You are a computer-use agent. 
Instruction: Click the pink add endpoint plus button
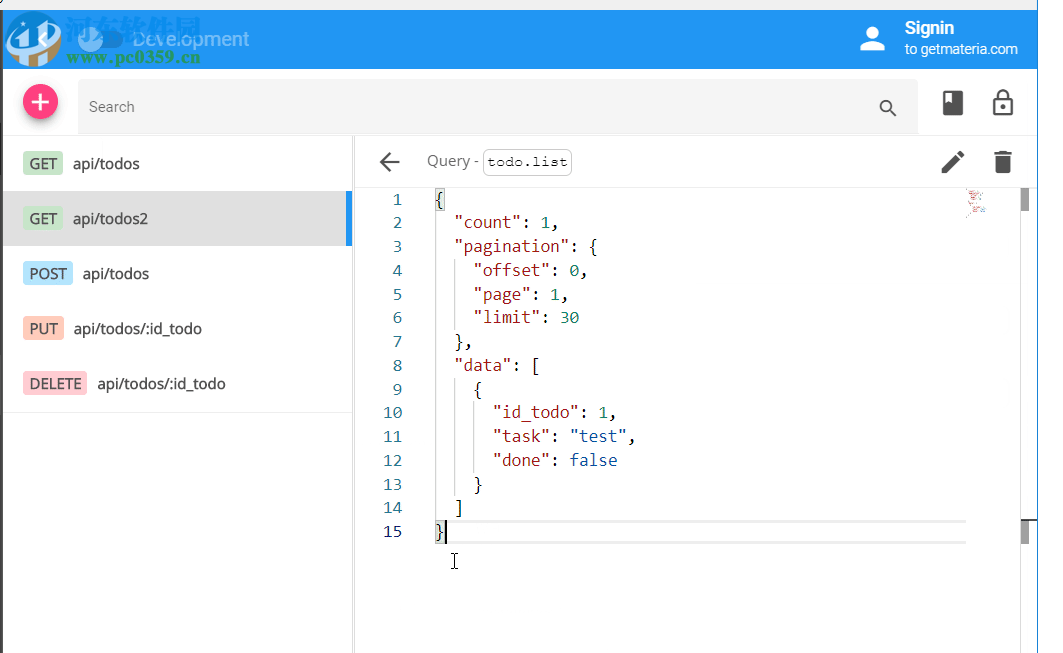coord(40,102)
